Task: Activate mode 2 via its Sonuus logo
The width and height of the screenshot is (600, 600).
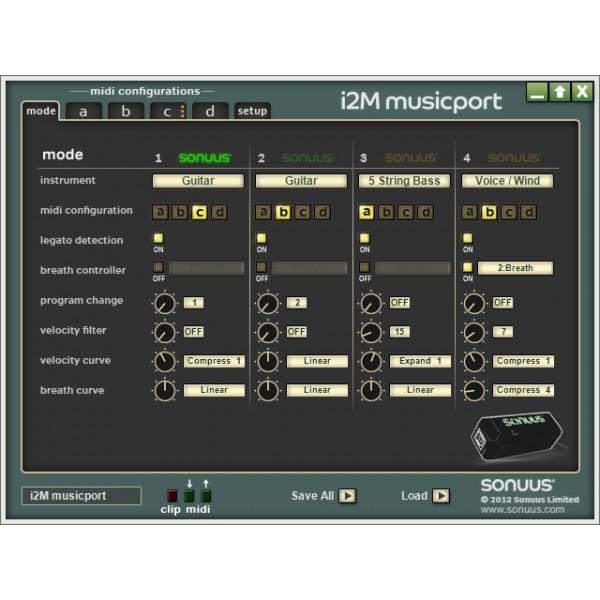Action: click(308, 158)
